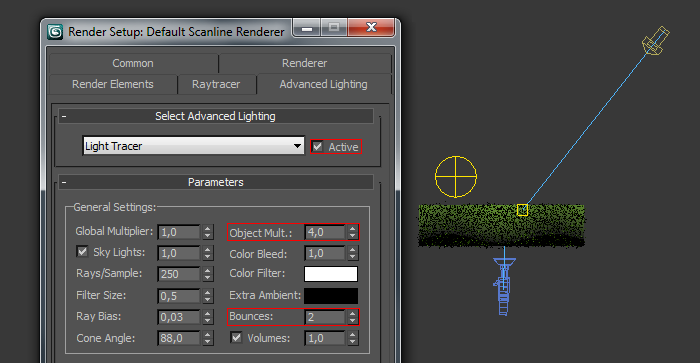
Task: Click the 3ds Max app icon in title bar
Action: click(x=55, y=32)
